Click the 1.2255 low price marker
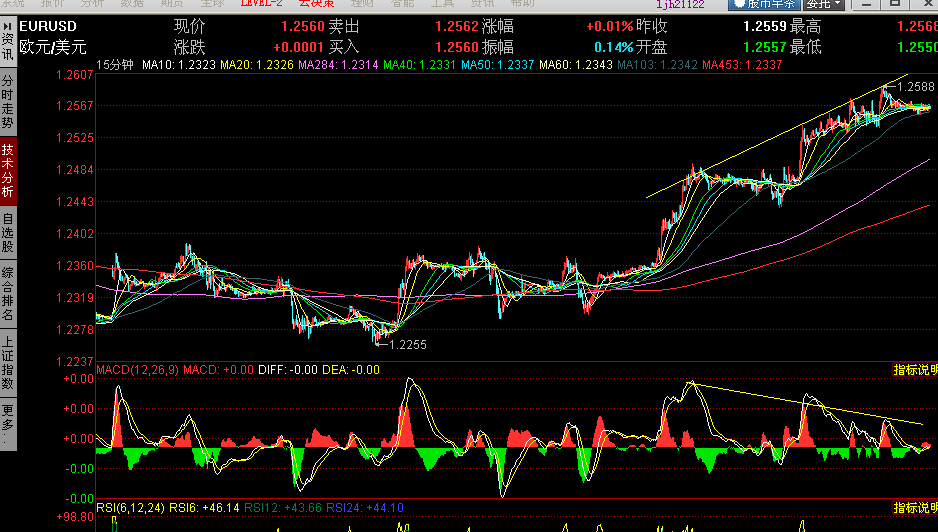Screen dimensions: 938x532 click(407, 345)
